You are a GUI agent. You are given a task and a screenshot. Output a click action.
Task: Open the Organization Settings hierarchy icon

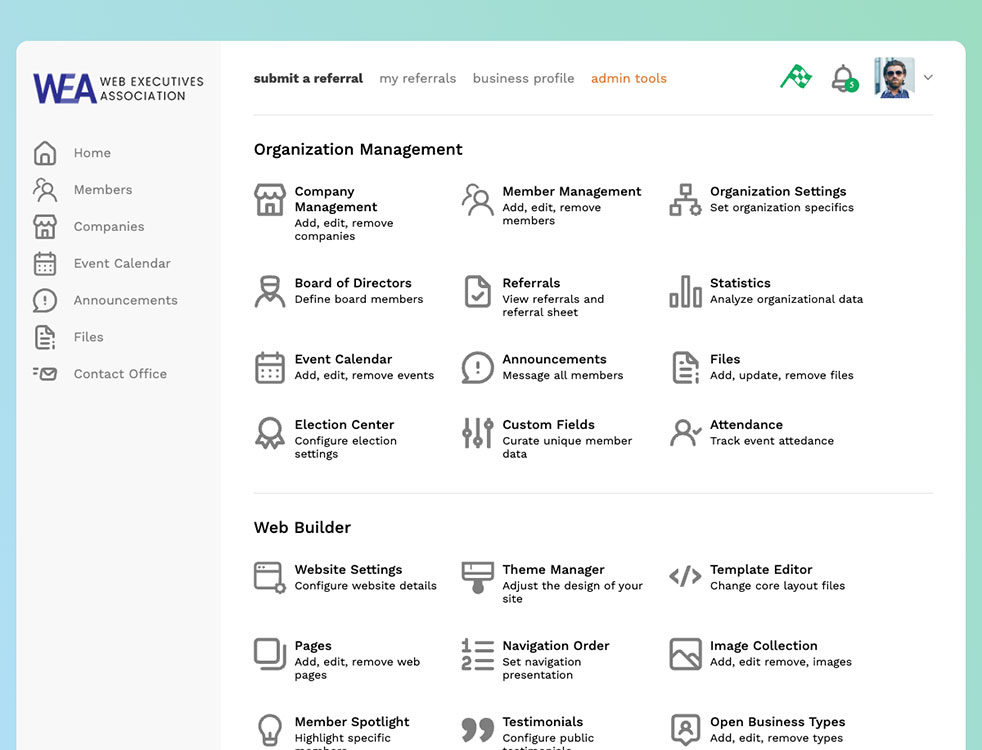coord(685,200)
